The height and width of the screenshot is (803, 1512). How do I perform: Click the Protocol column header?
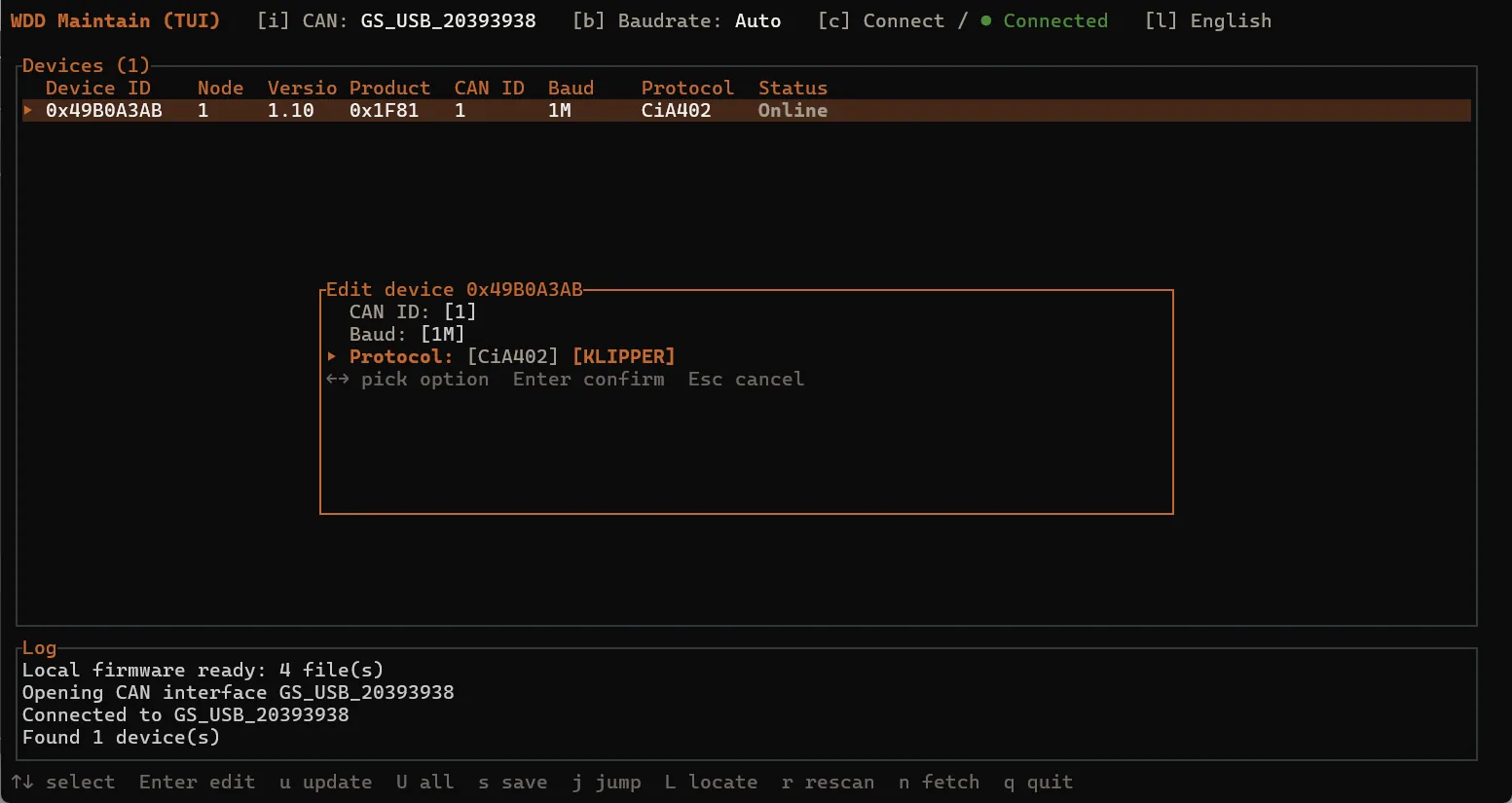[x=687, y=88]
